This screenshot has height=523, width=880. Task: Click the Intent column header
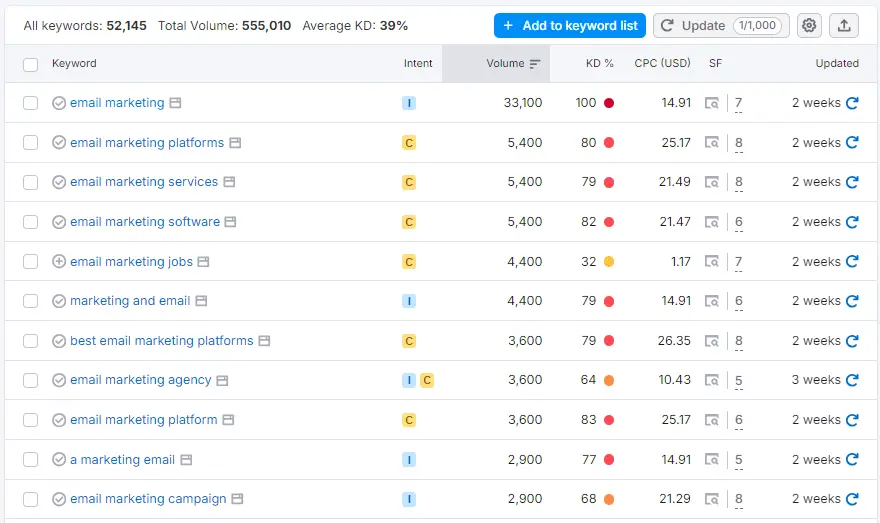(x=418, y=64)
